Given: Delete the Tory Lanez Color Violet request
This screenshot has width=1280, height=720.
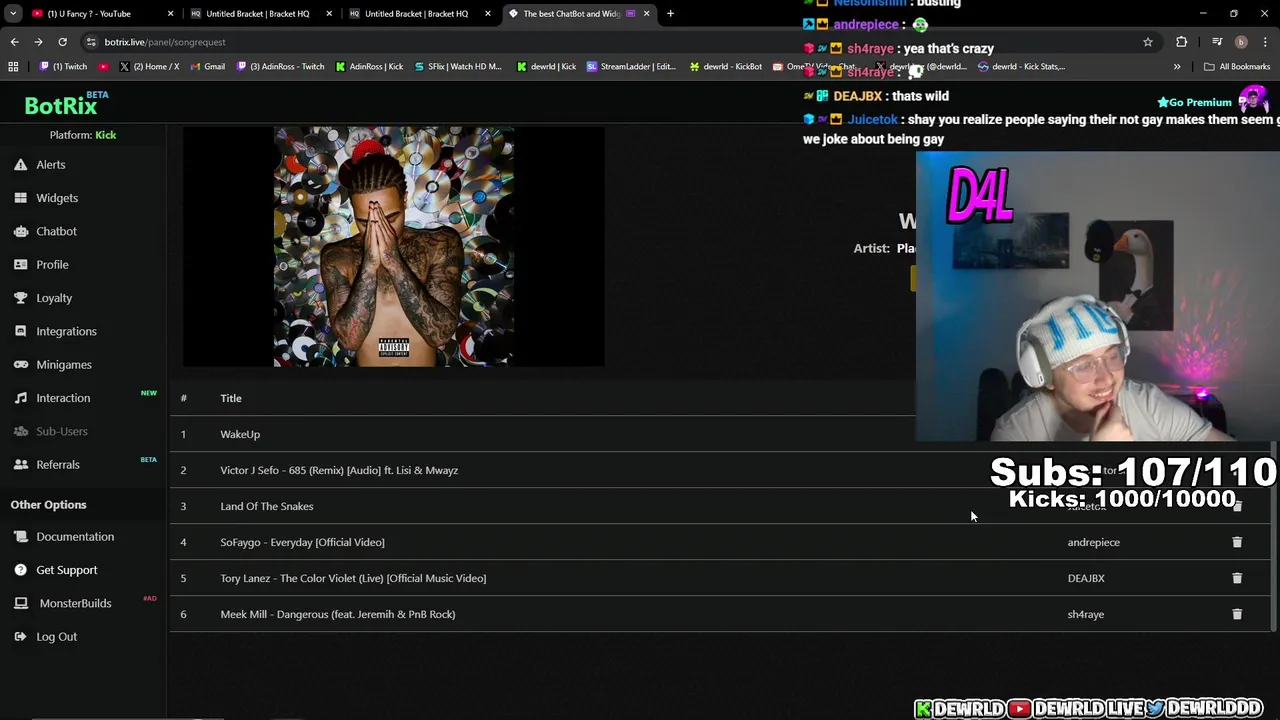Looking at the screenshot, I should pos(1237,578).
